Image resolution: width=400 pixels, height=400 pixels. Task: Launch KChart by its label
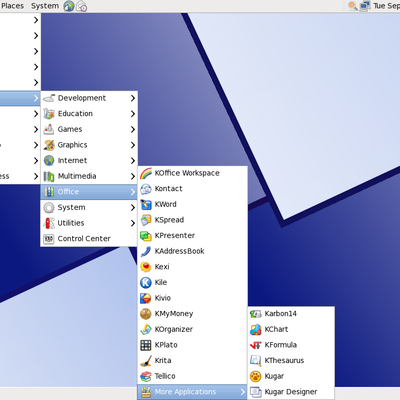point(276,329)
